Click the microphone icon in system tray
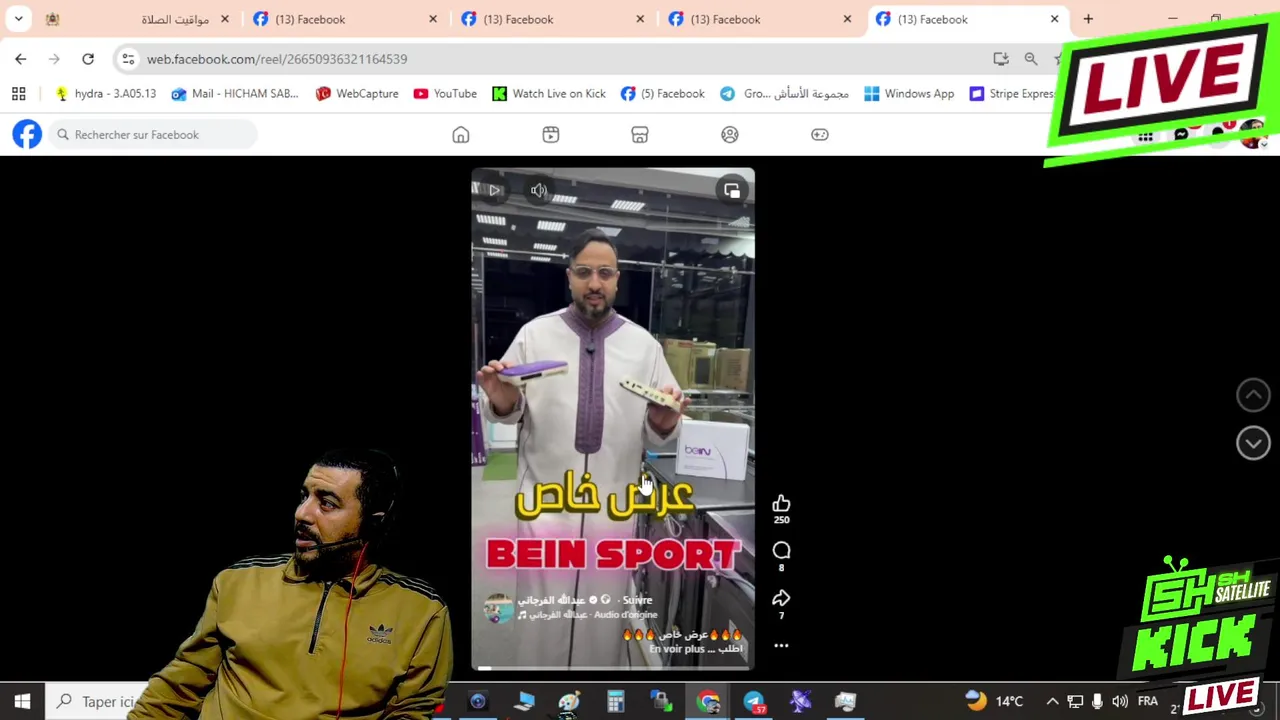 point(1097,702)
